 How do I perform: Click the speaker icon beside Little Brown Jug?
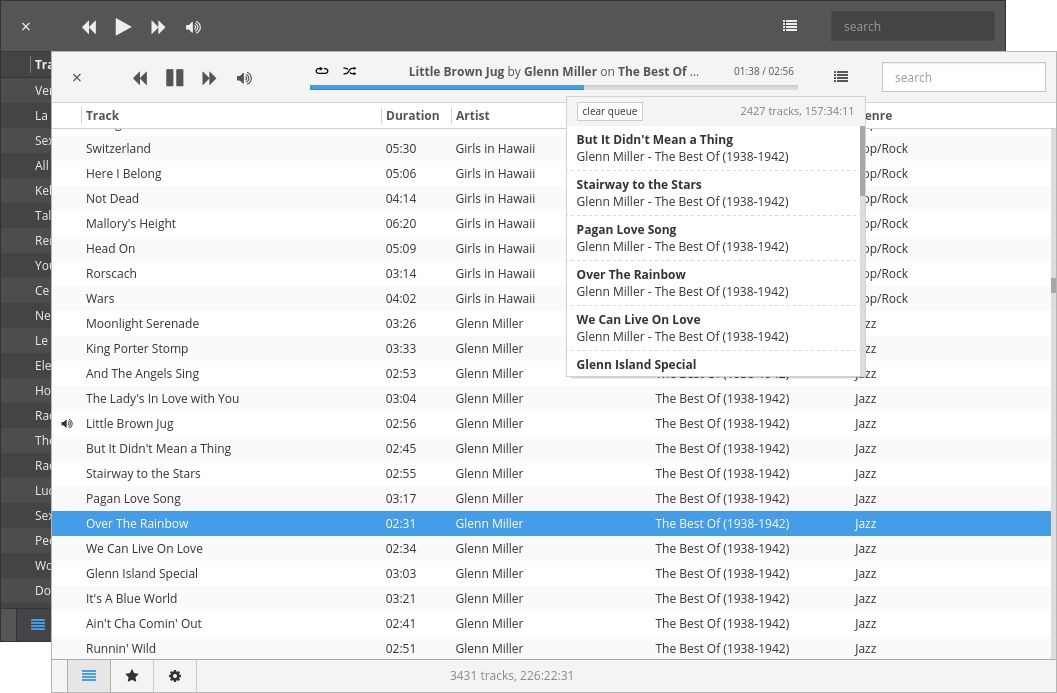click(x=67, y=423)
